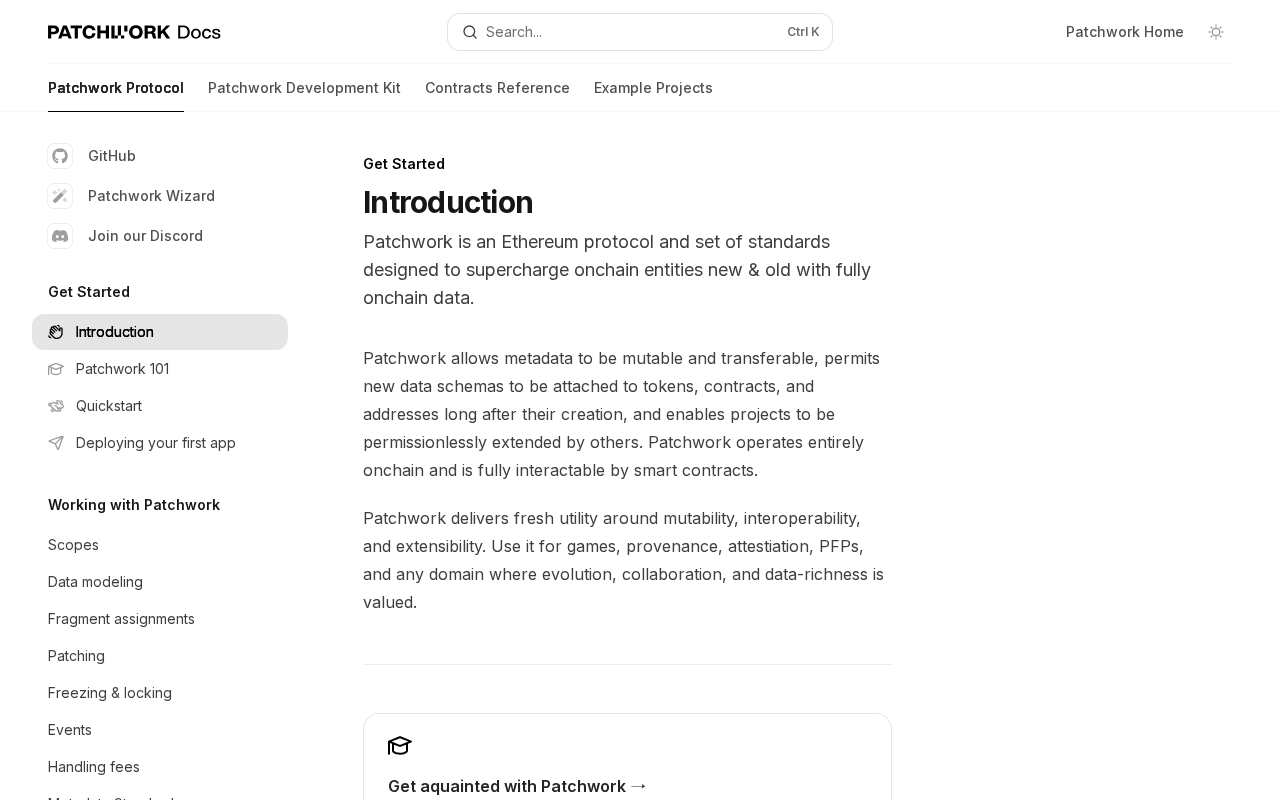Click the Discord icon in sidebar
The height and width of the screenshot is (800, 1280).
(x=60, y=236)
